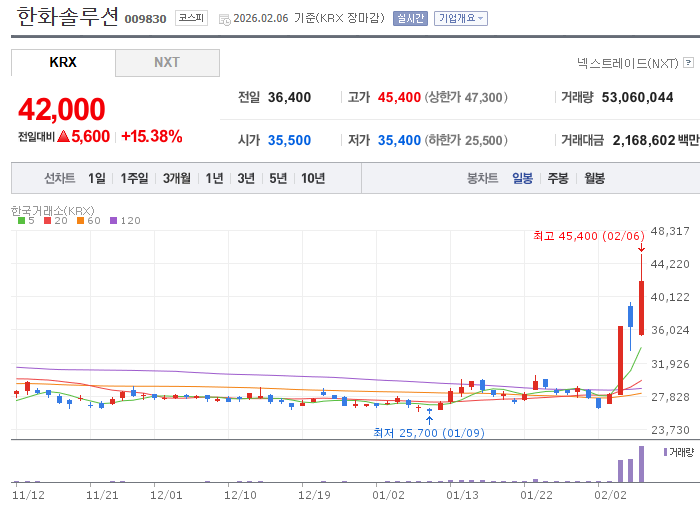This screenshot has height=509, width=700.
Task: Click the 실시간 button
Action: pos(410,18)
